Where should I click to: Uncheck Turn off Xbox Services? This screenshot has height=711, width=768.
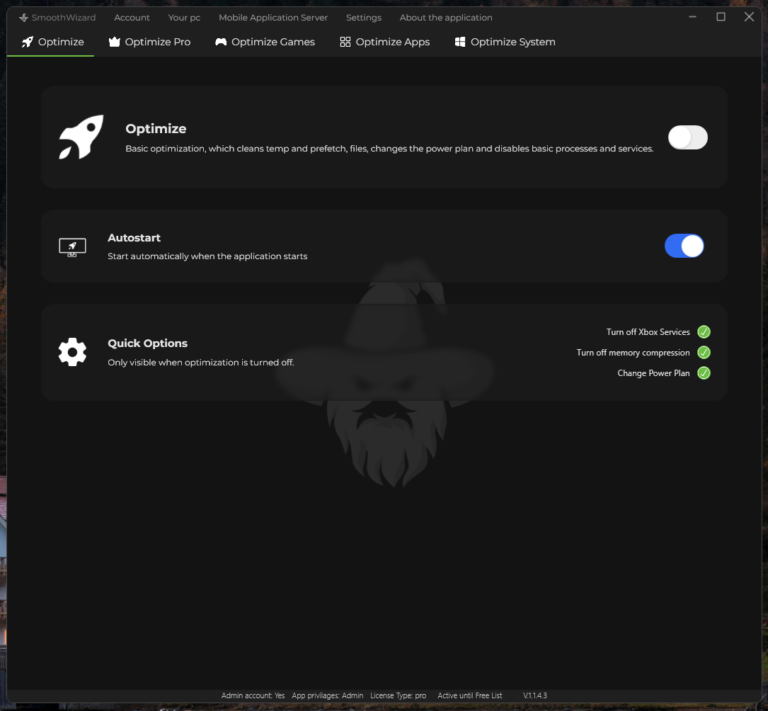(704, 332)
